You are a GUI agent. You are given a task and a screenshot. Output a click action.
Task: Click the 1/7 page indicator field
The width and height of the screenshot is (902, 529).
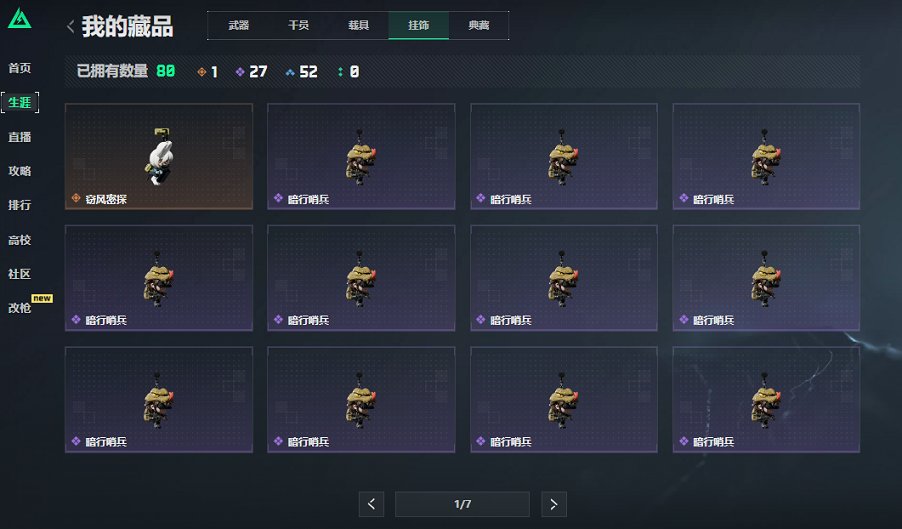(x=462, y=504)
